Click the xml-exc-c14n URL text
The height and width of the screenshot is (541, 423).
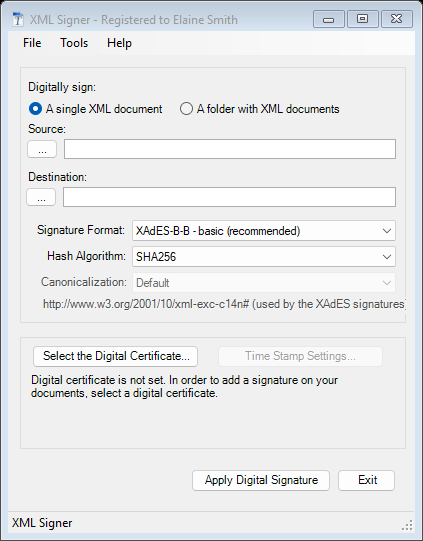click(224, 304)
